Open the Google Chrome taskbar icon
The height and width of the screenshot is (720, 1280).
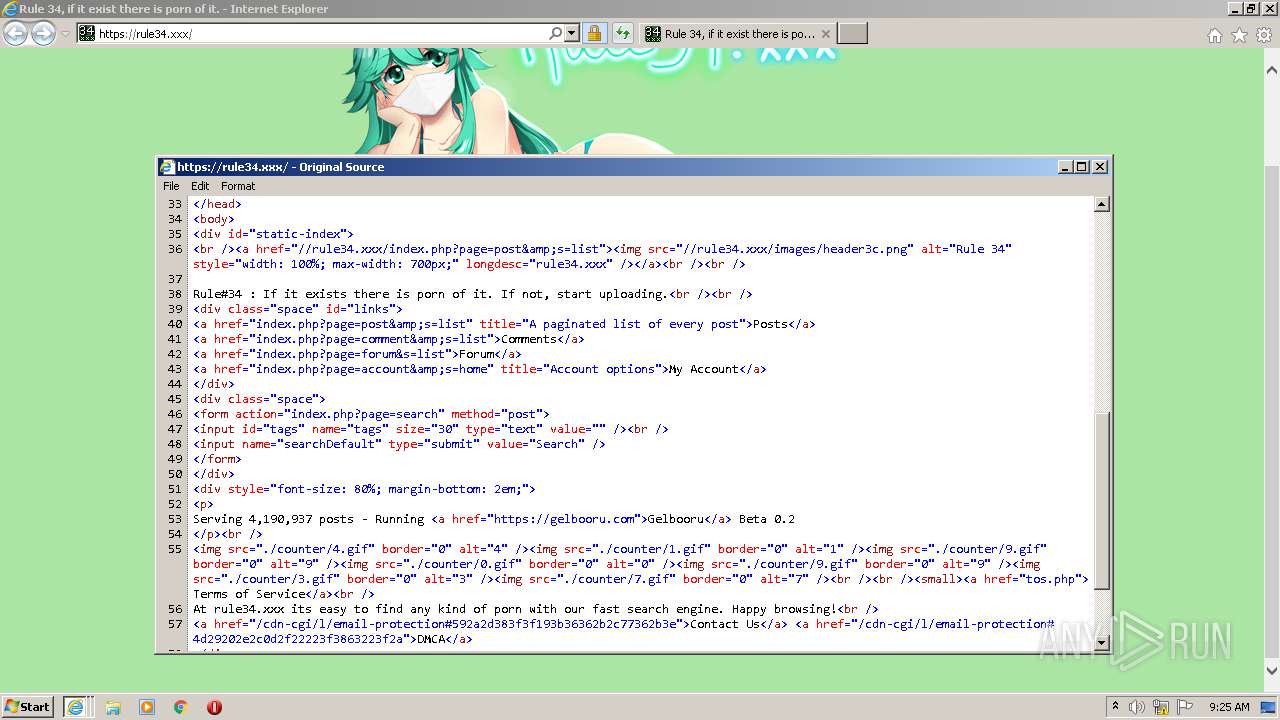click(181, 707)
